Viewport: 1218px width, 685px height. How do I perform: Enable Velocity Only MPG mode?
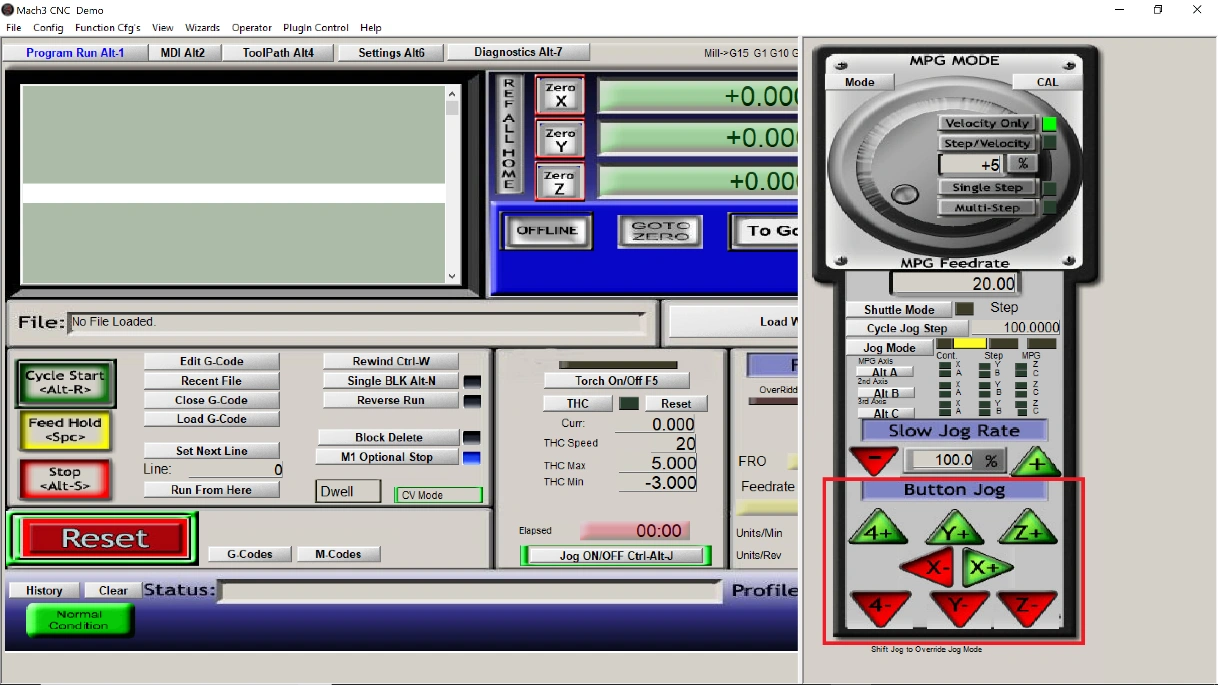coord(987,123)
